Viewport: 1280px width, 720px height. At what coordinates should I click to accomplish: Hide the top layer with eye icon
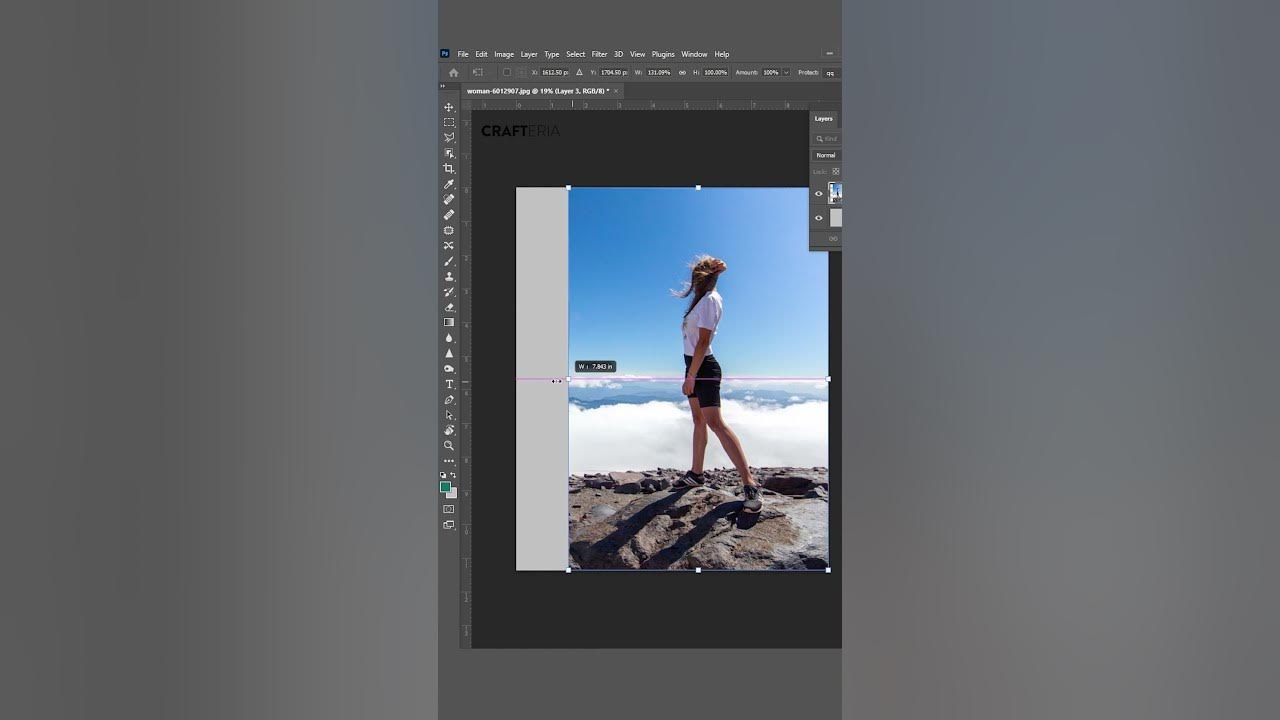pyautogui.click(x=819, y=194)
